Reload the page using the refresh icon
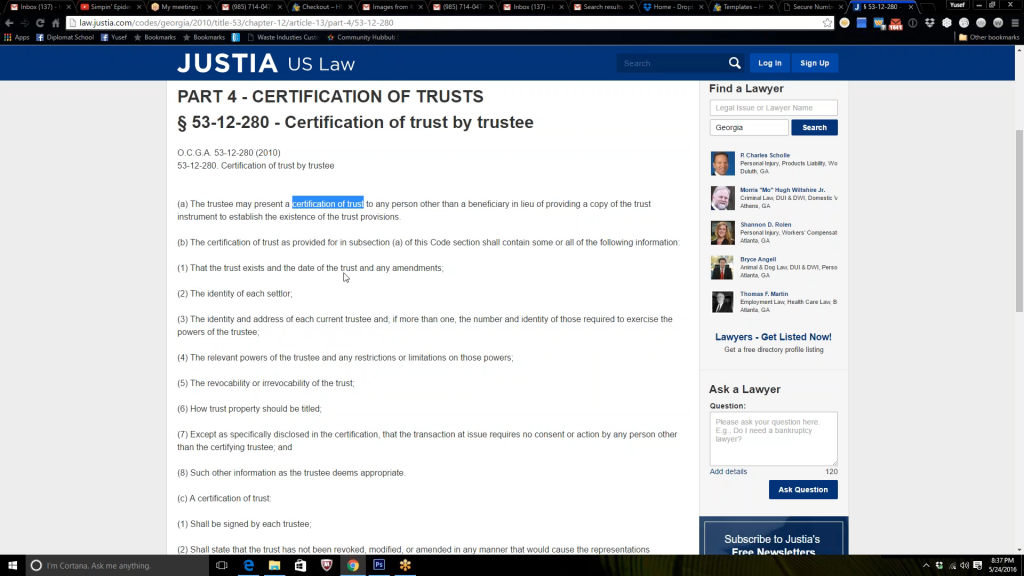This screenshot has height=576, width=1024. tap(40, 22)
